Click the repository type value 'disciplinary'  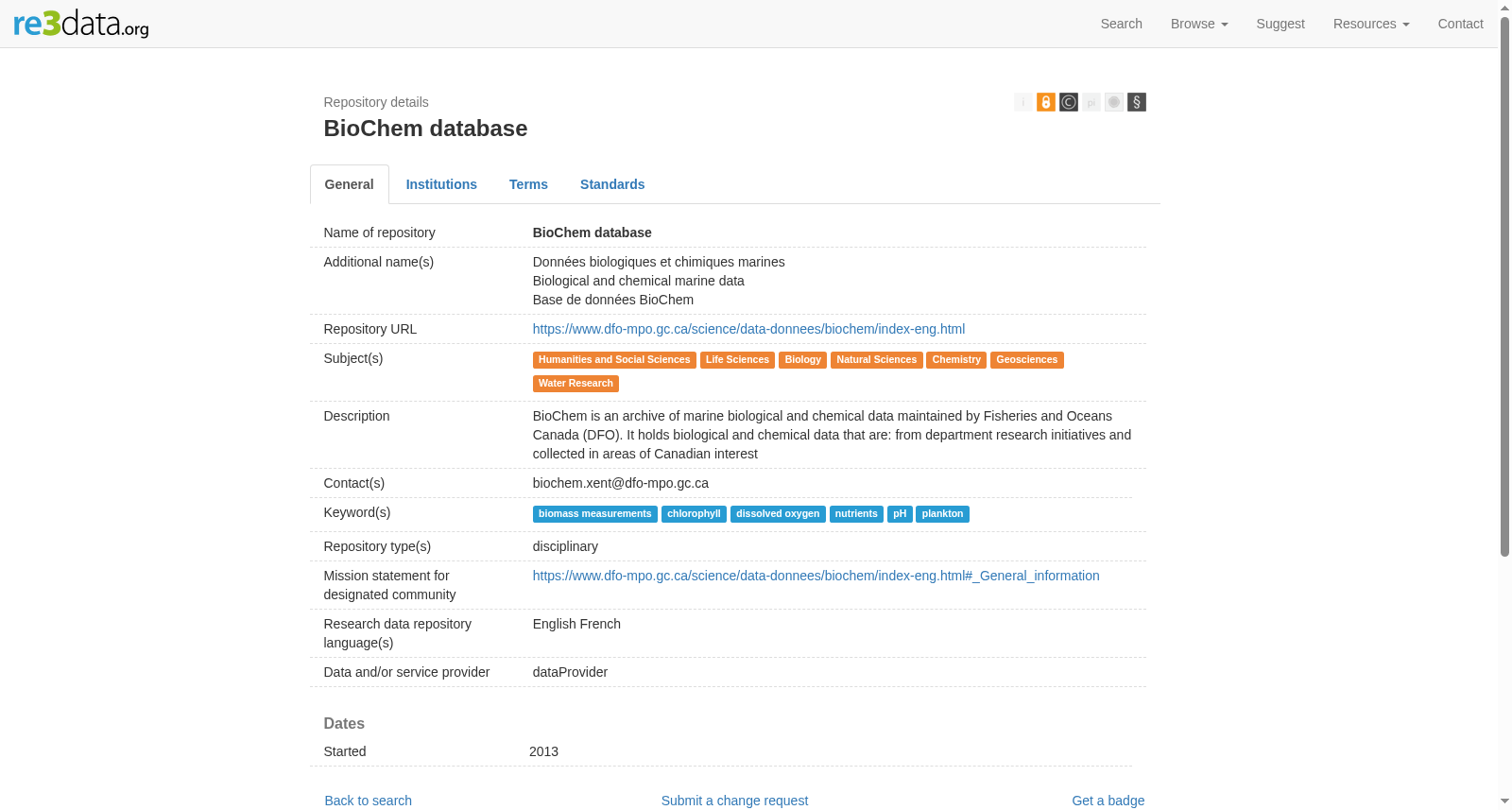tap(565, 546)
